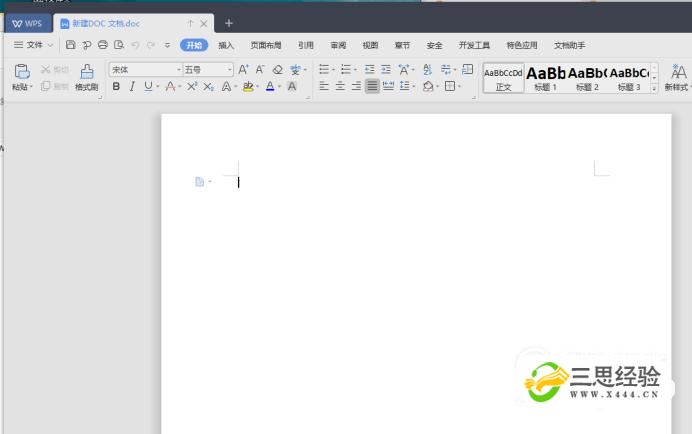692x434 pixels.
Task: Select the 正文 body text style
Action: pos(503,77)
